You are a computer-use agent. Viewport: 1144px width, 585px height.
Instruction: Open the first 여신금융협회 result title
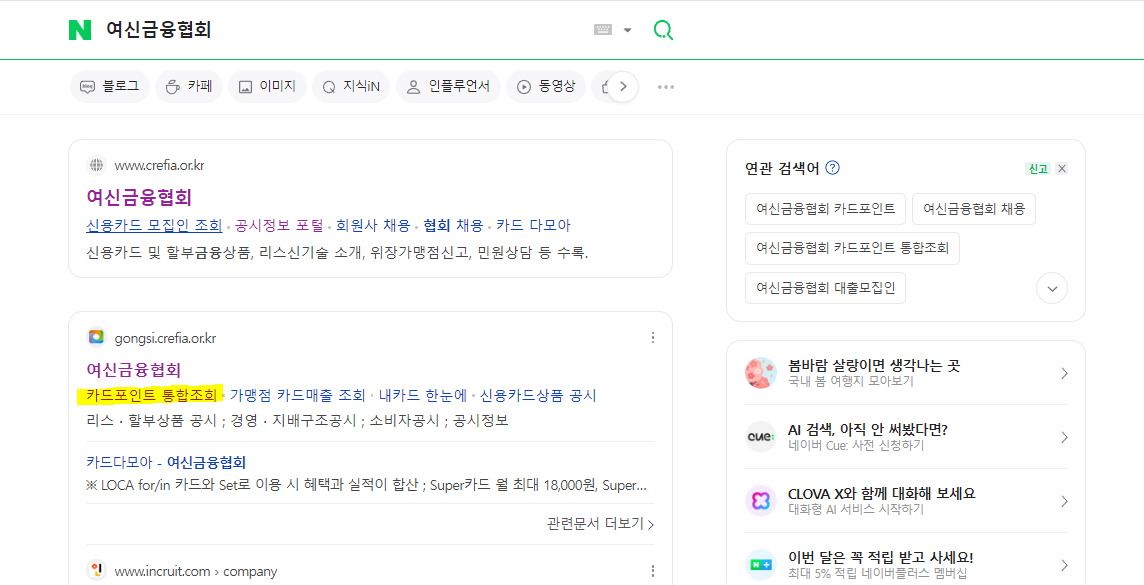click(x=139, y=197)
